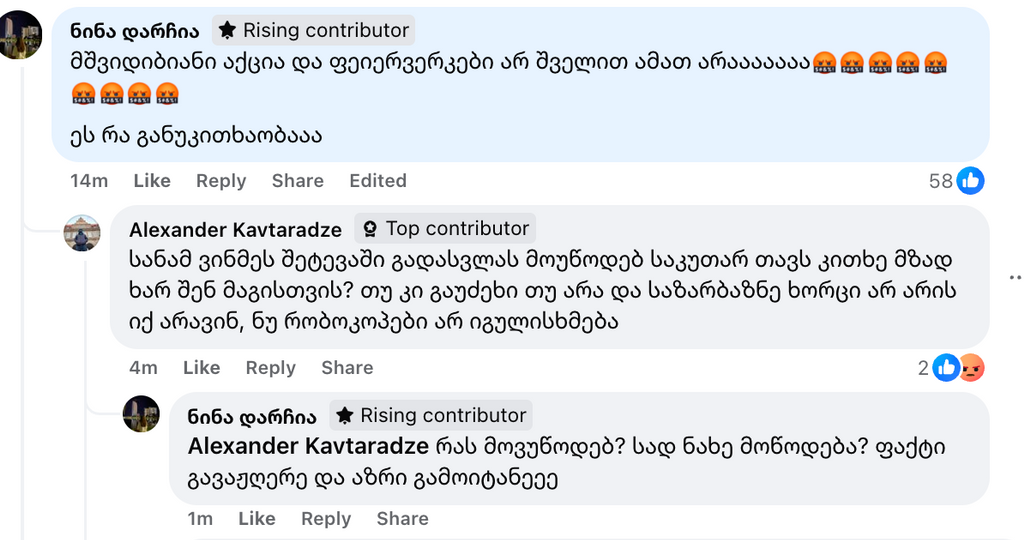Open ნინა დარჩია's avatar on the top comment

click(x=19, y=36)
